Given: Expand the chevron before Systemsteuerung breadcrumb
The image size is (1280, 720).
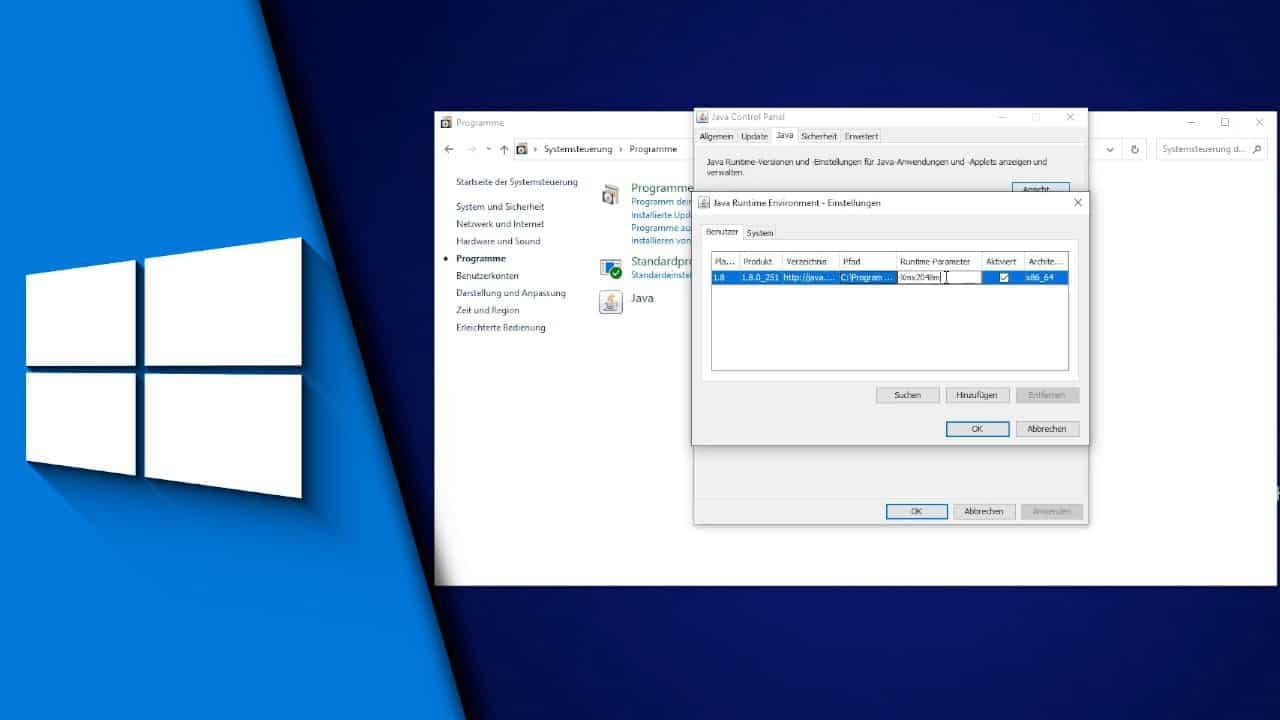Looking at the screenshot, I should point(535,149).
